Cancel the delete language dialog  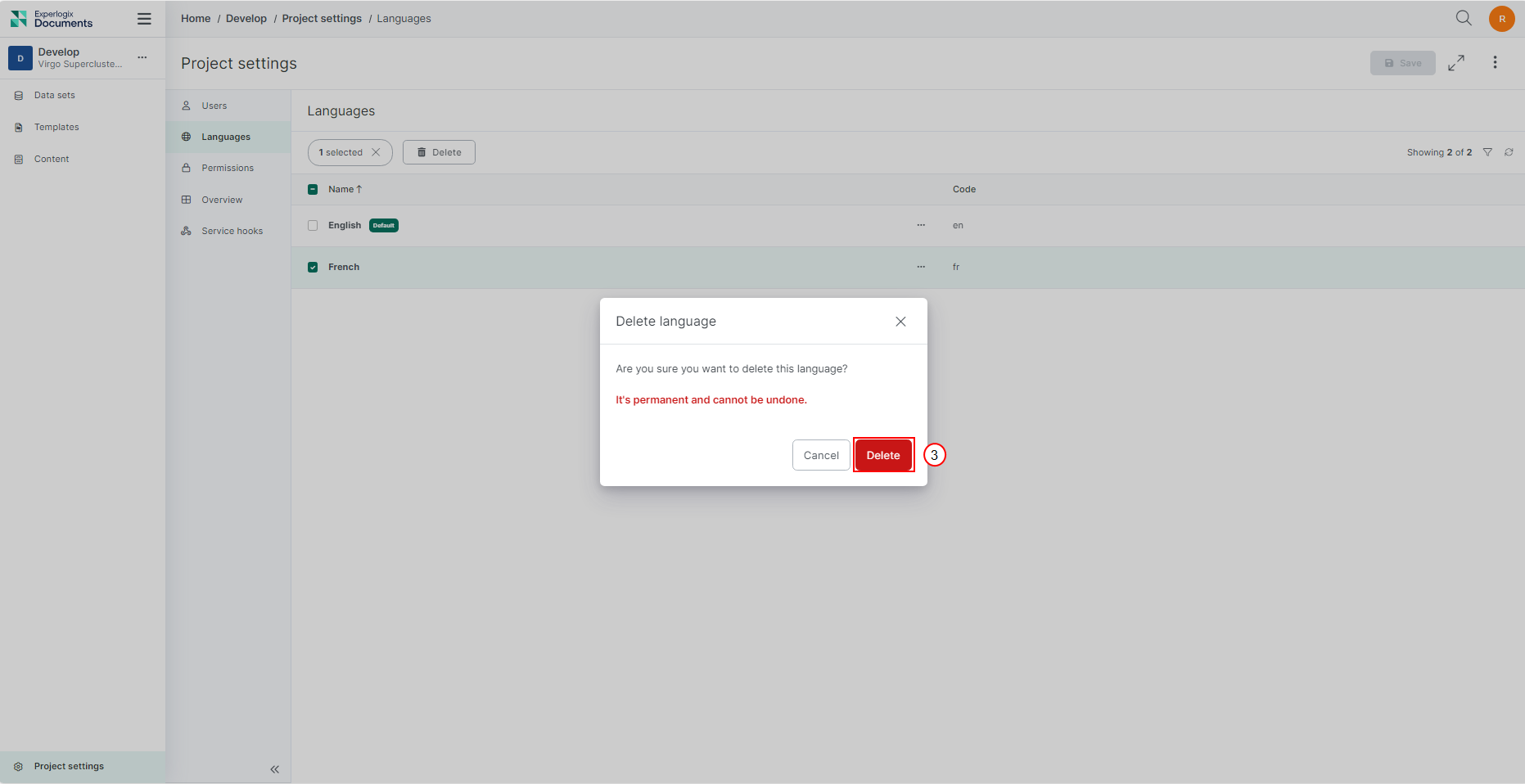[x=820, y=456]
